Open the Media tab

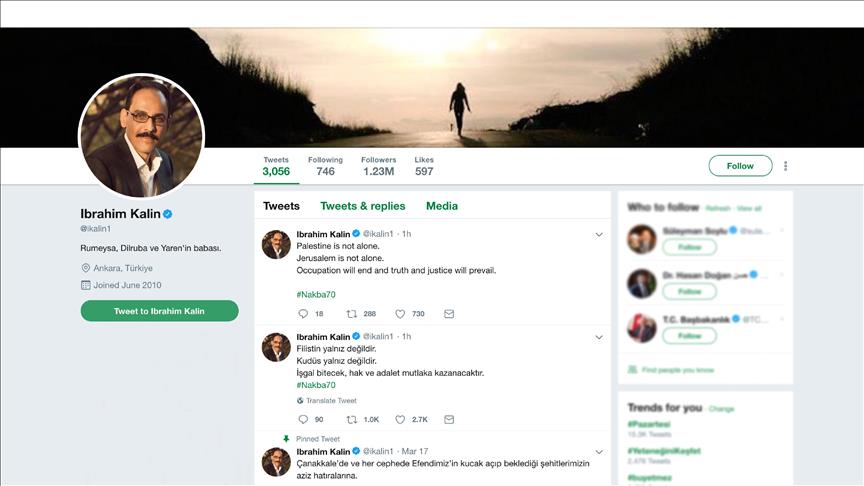(442, 206)
